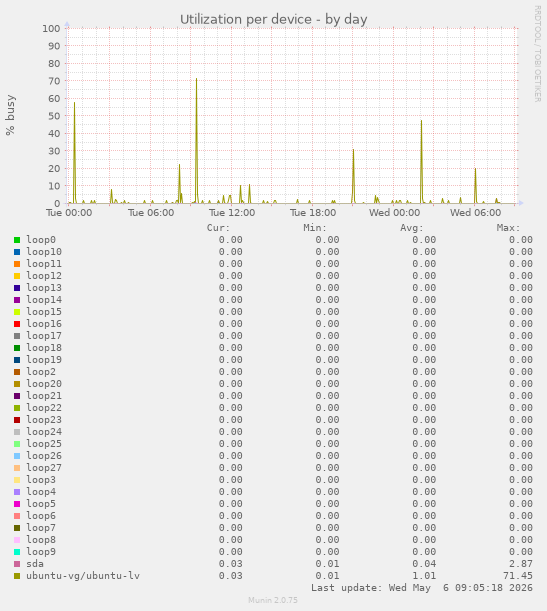Click the 'Cur:' column header

tap(219, 228)
